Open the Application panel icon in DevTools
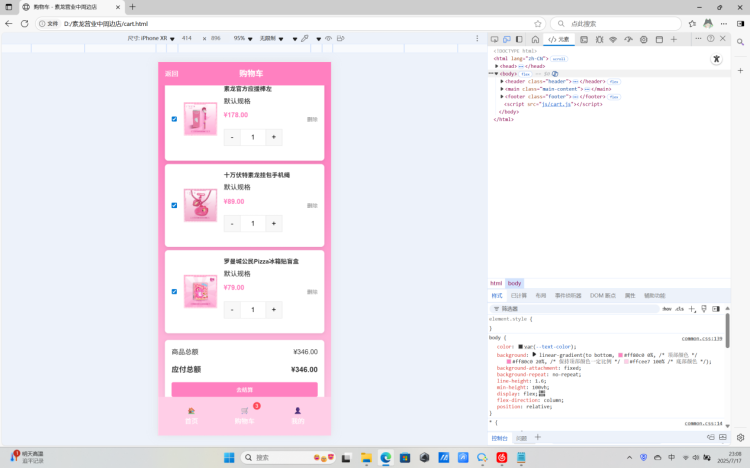 659,39
